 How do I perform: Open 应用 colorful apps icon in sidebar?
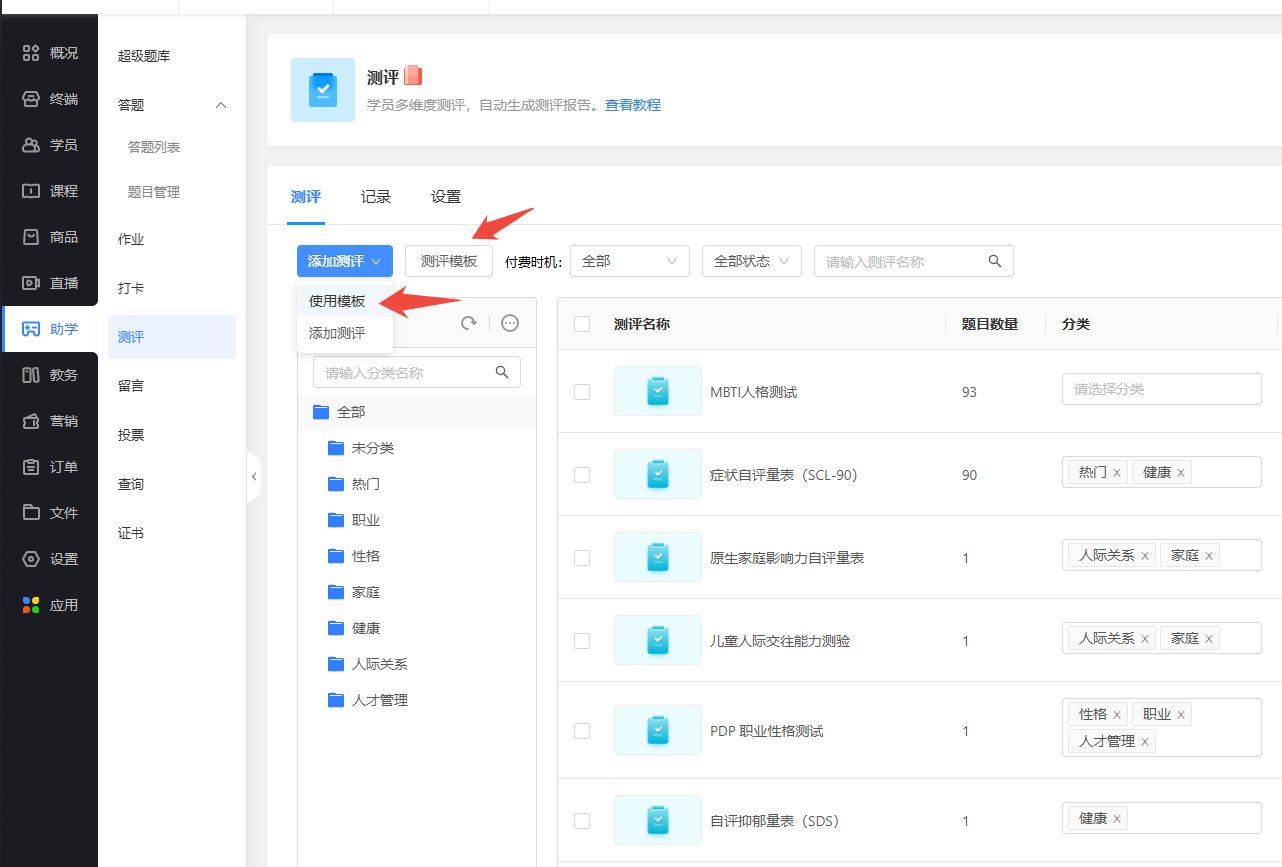point(31,605)
